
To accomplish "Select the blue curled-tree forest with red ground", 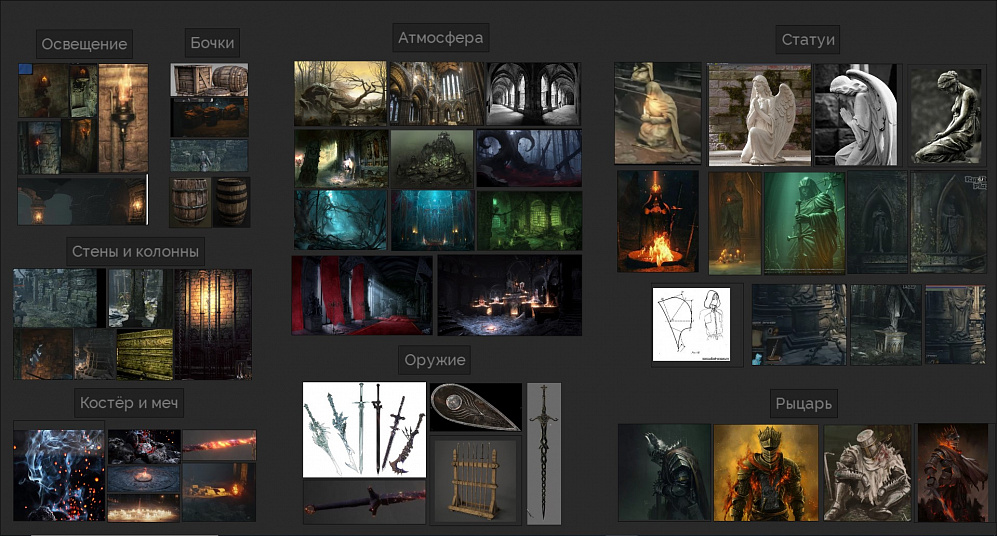I will click(529, 158).
